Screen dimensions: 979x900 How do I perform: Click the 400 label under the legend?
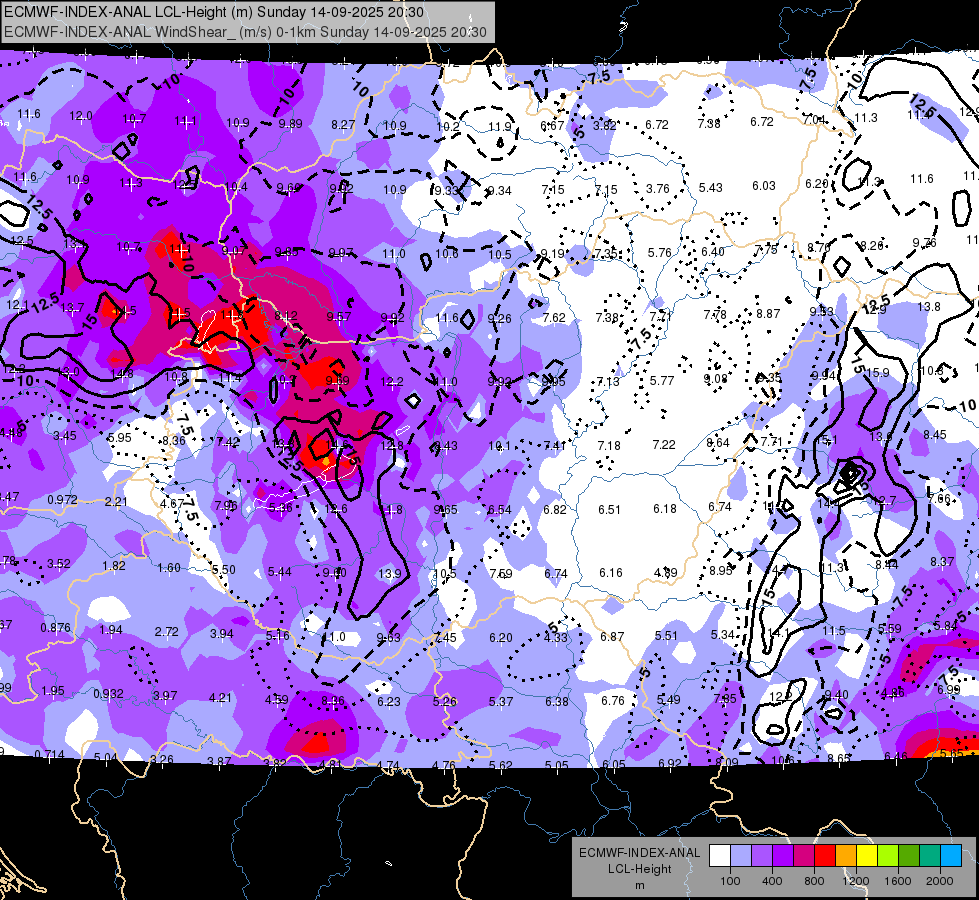pos(772,881)
